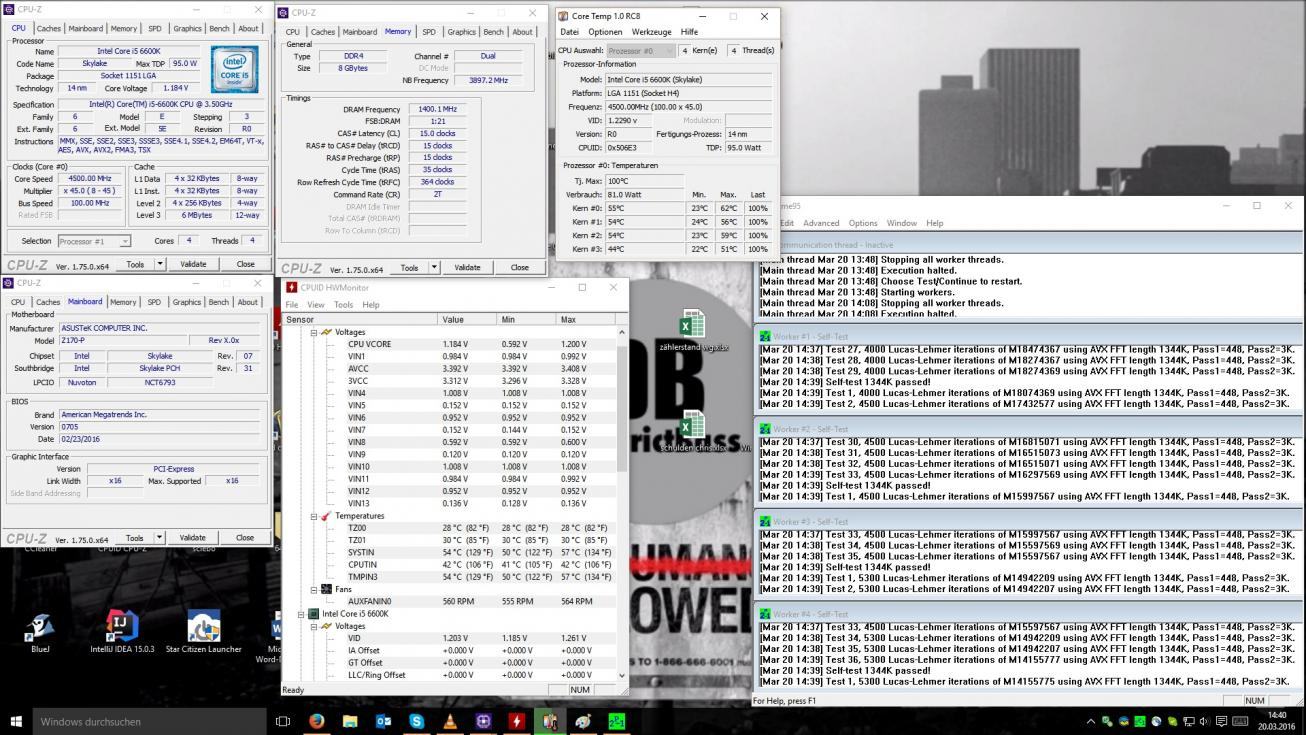Open Skype from the taskbar

click(416, 721)
